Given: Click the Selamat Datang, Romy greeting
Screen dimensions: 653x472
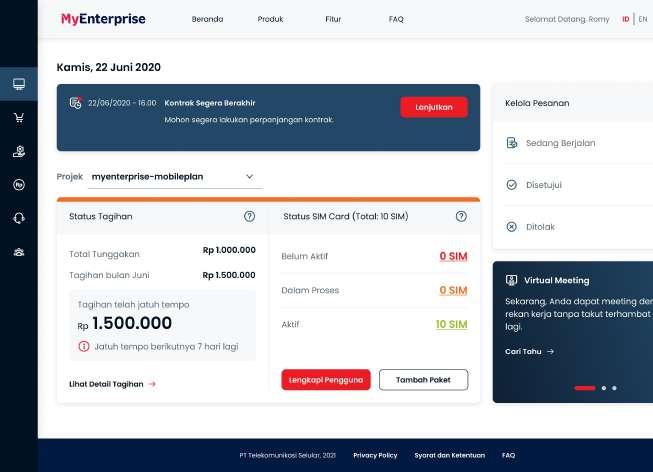Looking at the screenshot, I should [x=567, y=19].
